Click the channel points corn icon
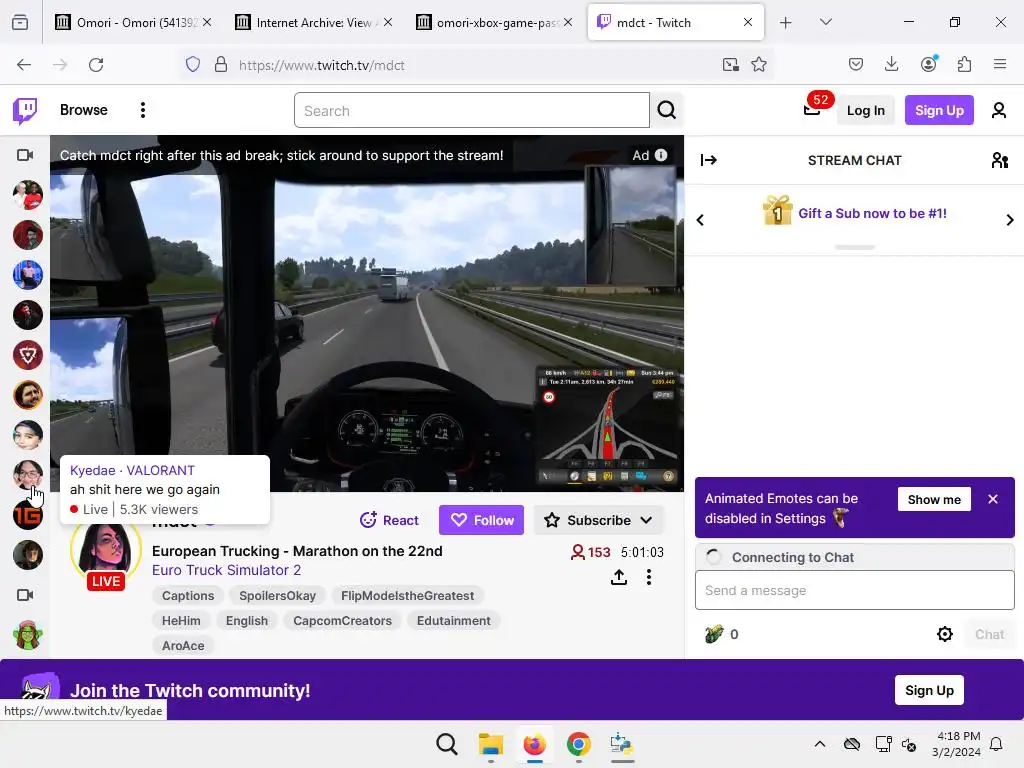Viewport: 1024px width, 768px height. (x=714, y=634)
